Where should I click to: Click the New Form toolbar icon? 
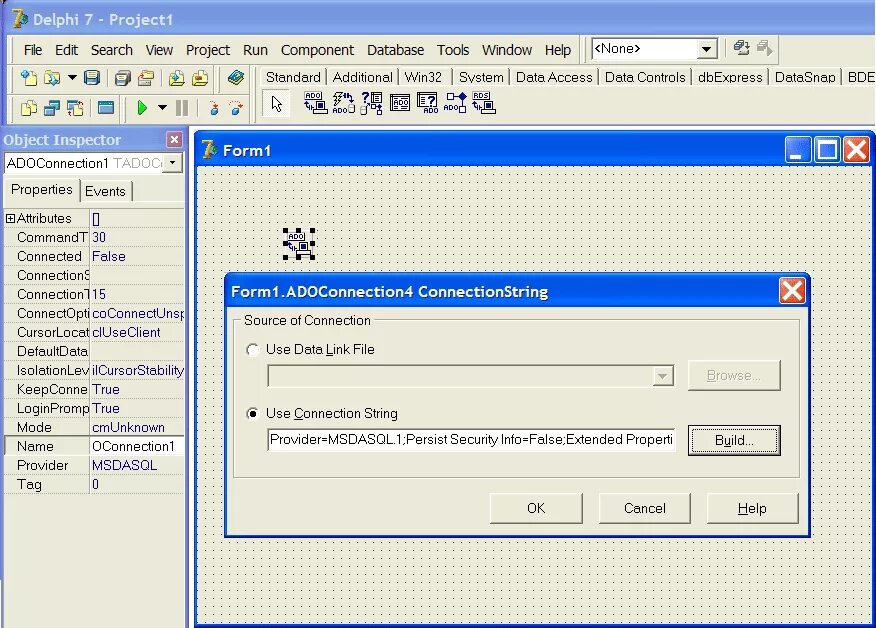106,107
